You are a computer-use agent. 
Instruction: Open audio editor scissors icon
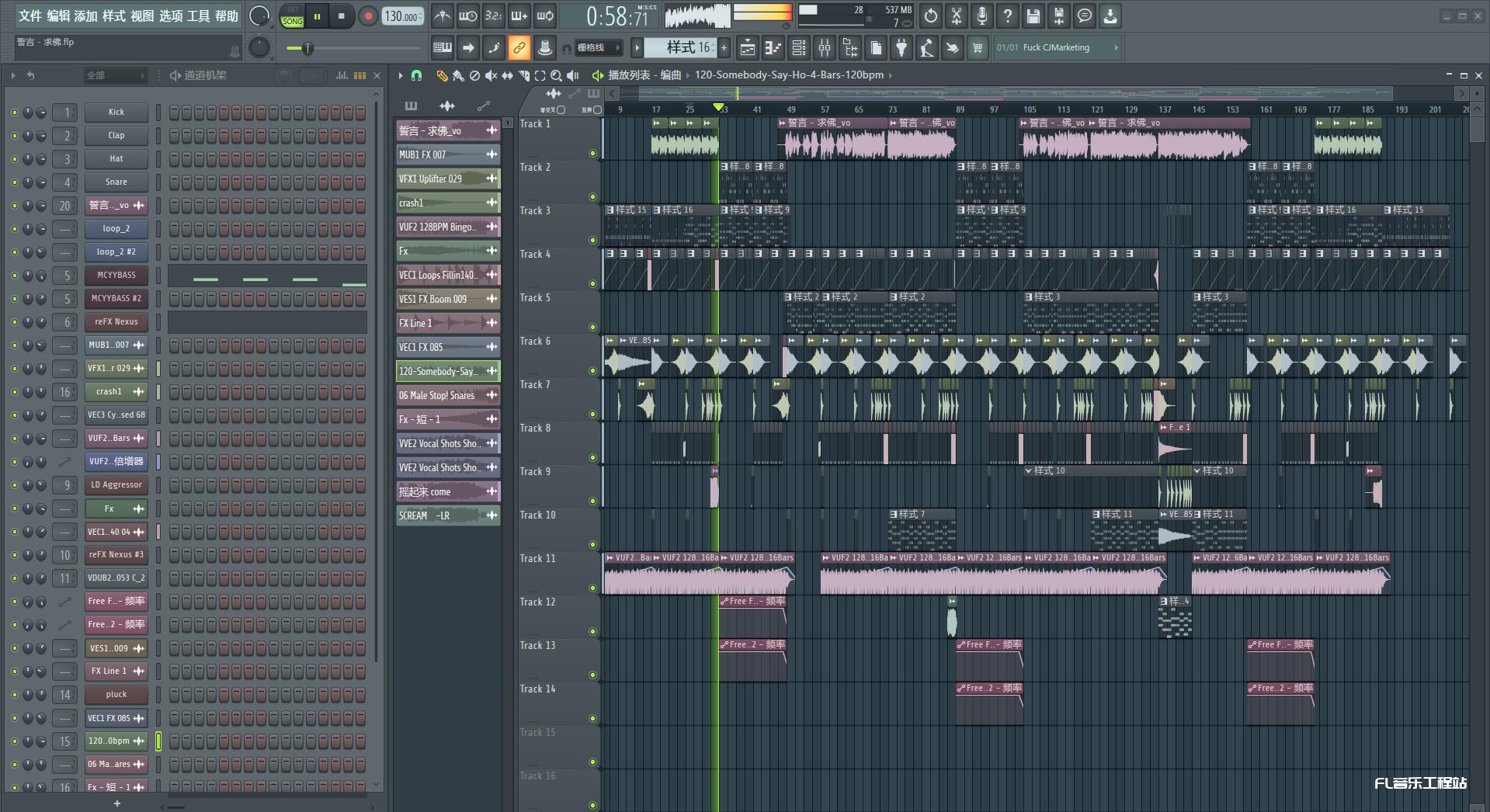pyautogui.click(x=956, y=16)
